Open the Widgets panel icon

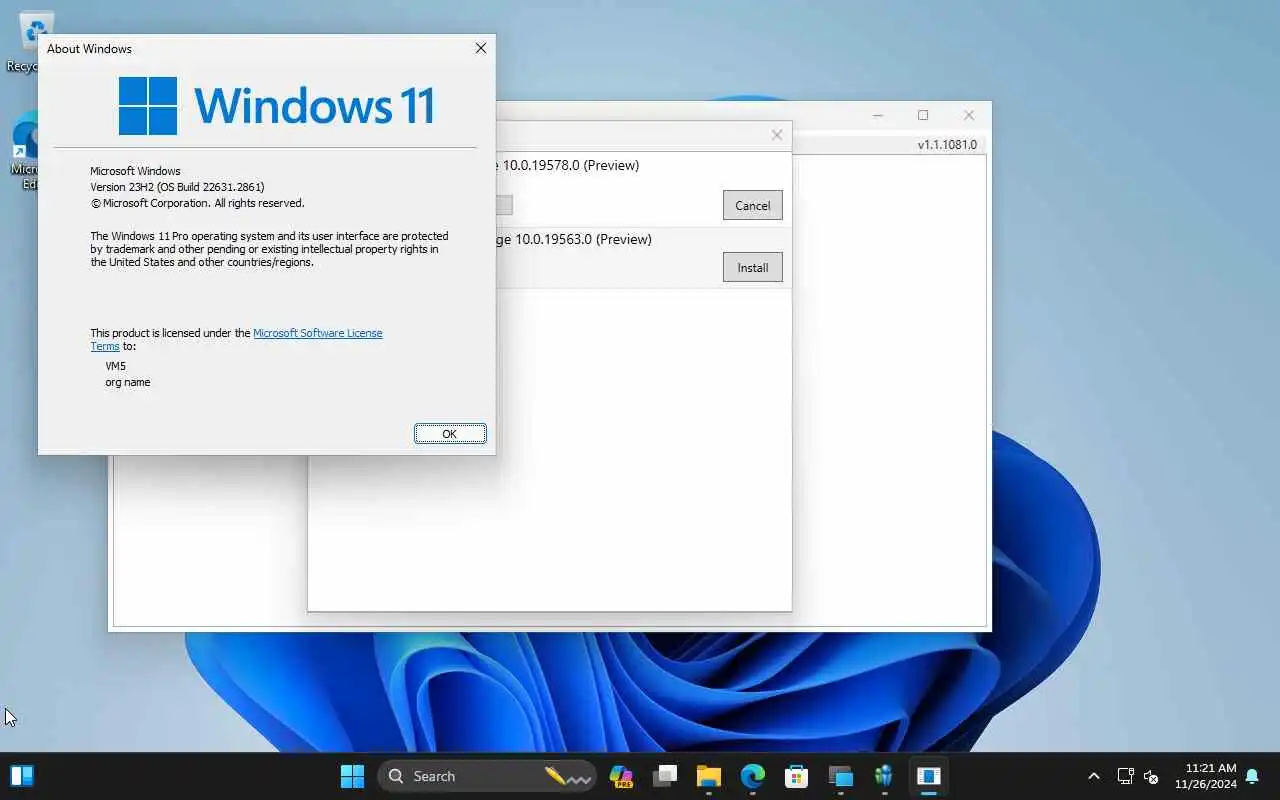tap(22, 776)
